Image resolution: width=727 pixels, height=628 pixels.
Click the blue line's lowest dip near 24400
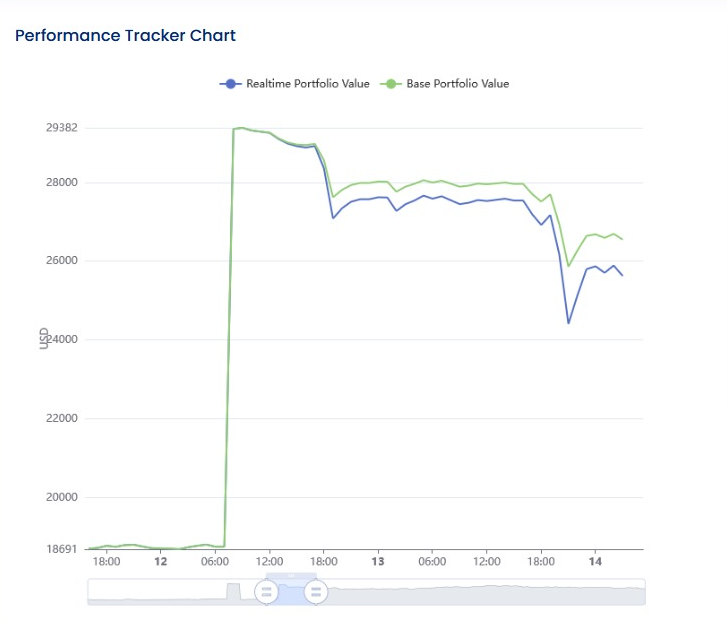pyautogui.click(x=569, y=322)
